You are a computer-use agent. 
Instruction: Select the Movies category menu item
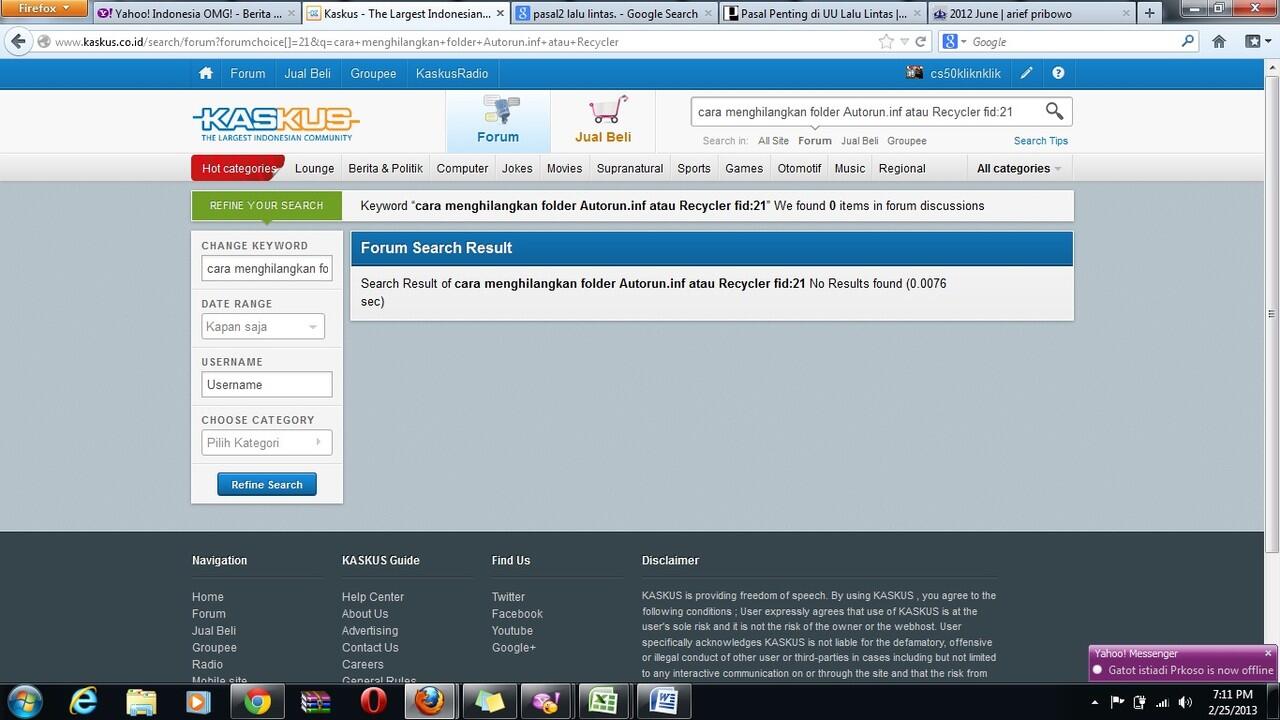click(x=564, y=168)
